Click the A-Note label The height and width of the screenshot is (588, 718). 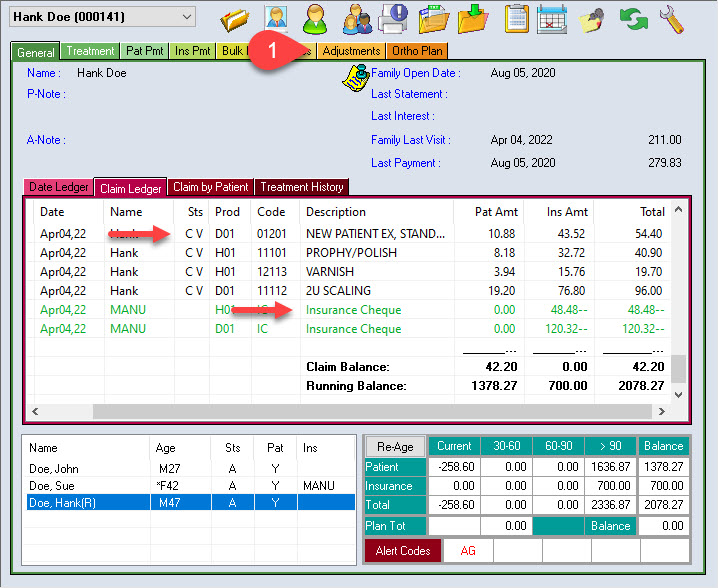[x=46, y=140]
